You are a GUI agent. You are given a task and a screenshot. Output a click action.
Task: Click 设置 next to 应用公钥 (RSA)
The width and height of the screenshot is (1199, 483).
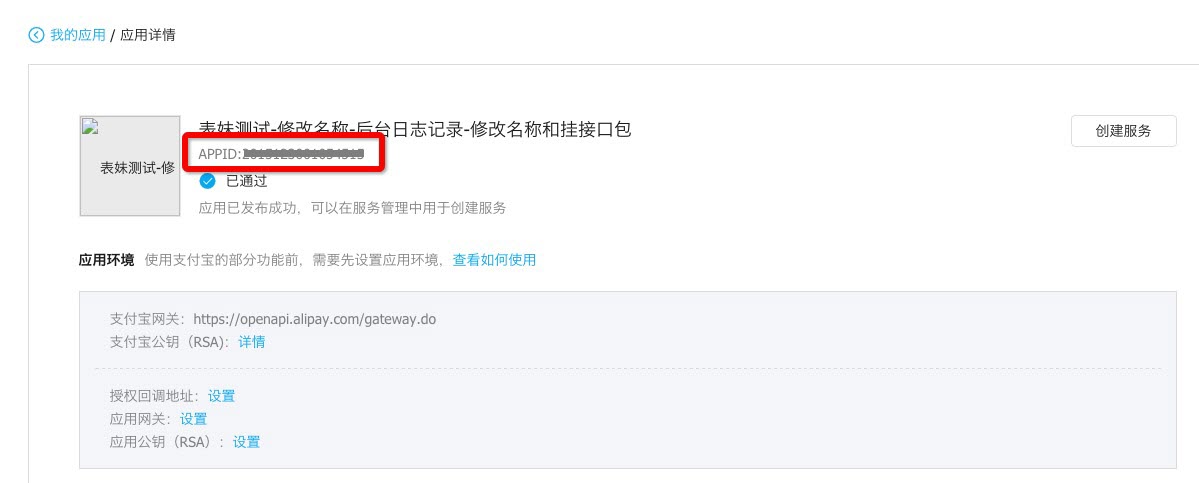tap(246, 442)
